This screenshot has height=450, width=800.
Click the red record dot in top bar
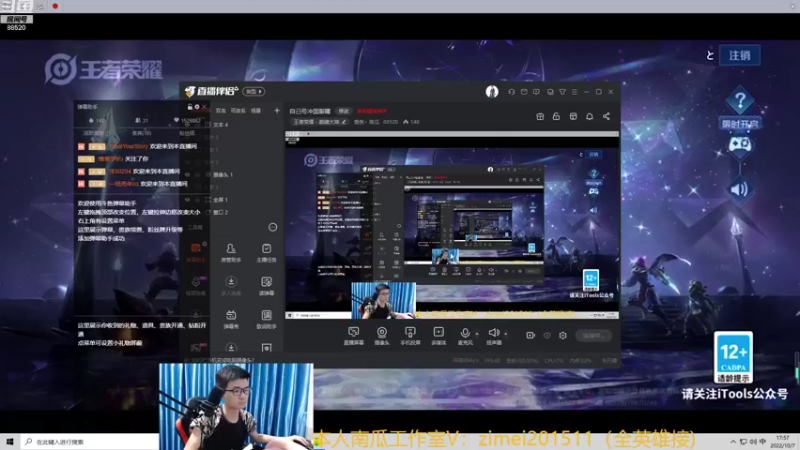pyautogui.click(x=55, y=6)
